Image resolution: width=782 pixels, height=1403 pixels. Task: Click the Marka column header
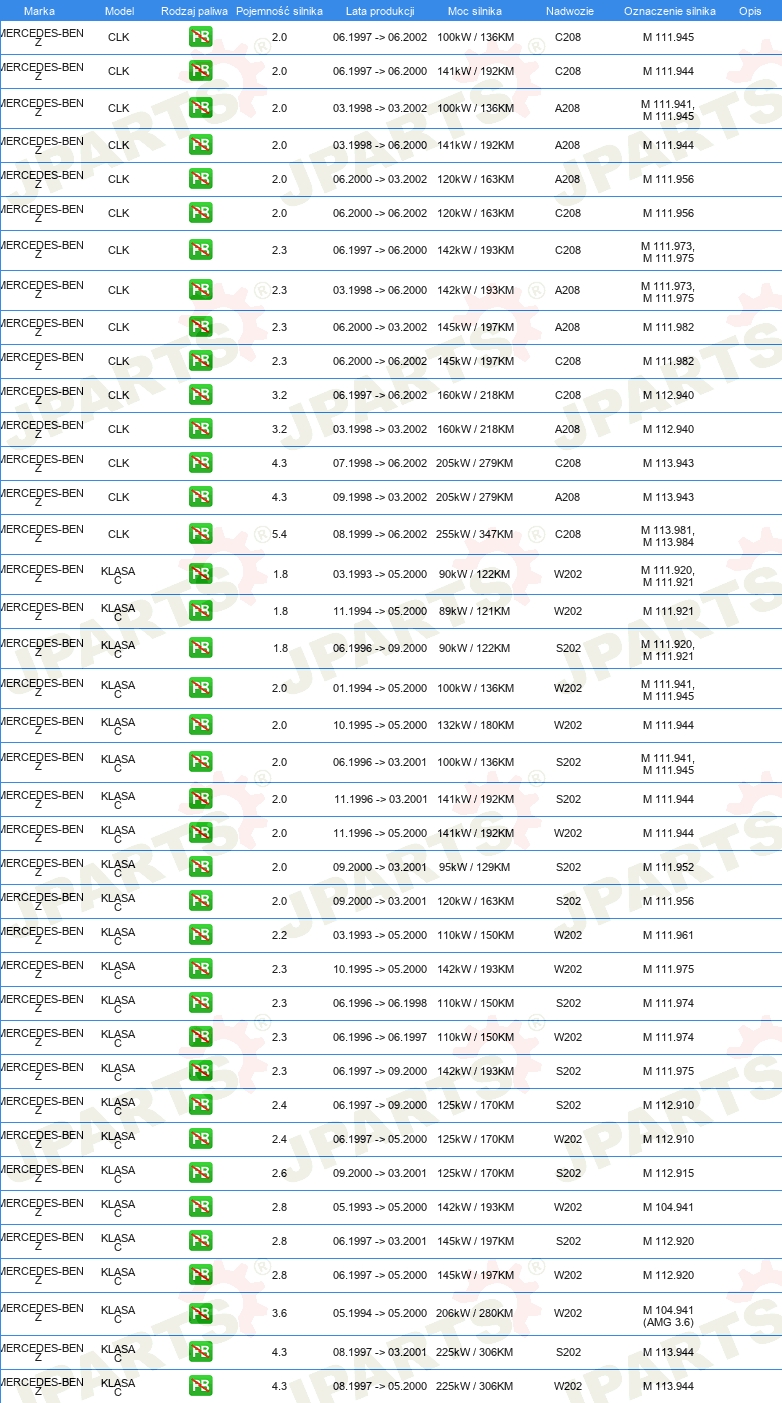39,11
